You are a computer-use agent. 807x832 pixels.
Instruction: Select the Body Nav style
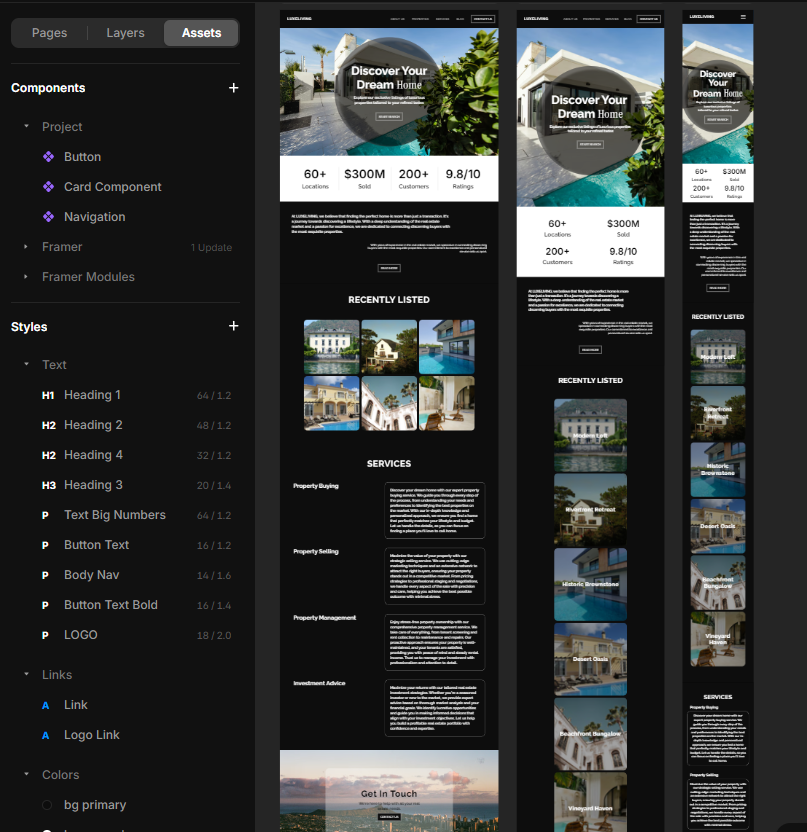point(125,575)
